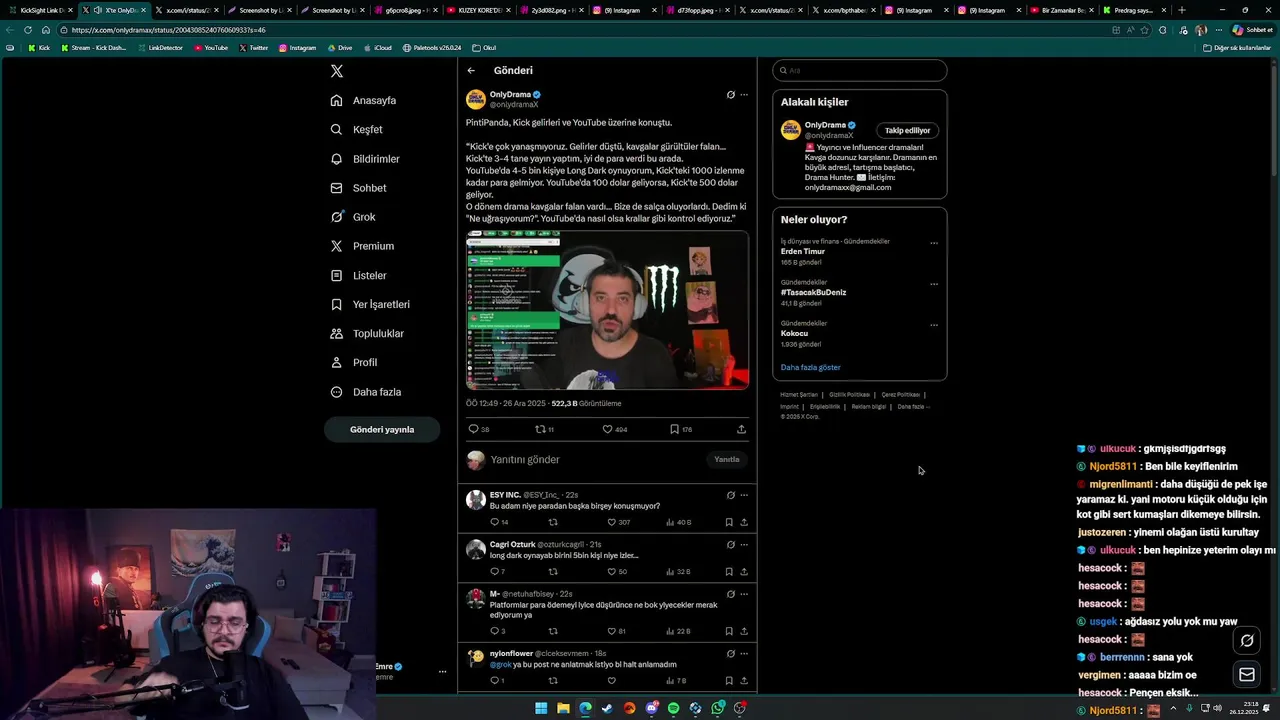This screenshot has height=720, width=1280.
Task: Like the Cagri Ozturk reply
Action: pyautogui.click(x=612, y=572)
